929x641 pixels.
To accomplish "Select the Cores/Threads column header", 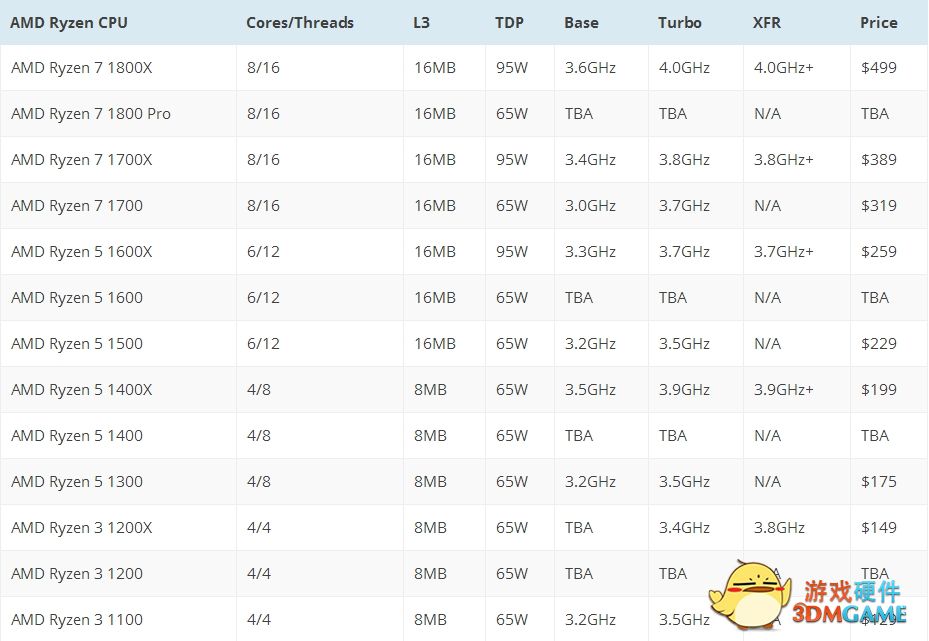I will pyautogui.click(x=300, y=22).
